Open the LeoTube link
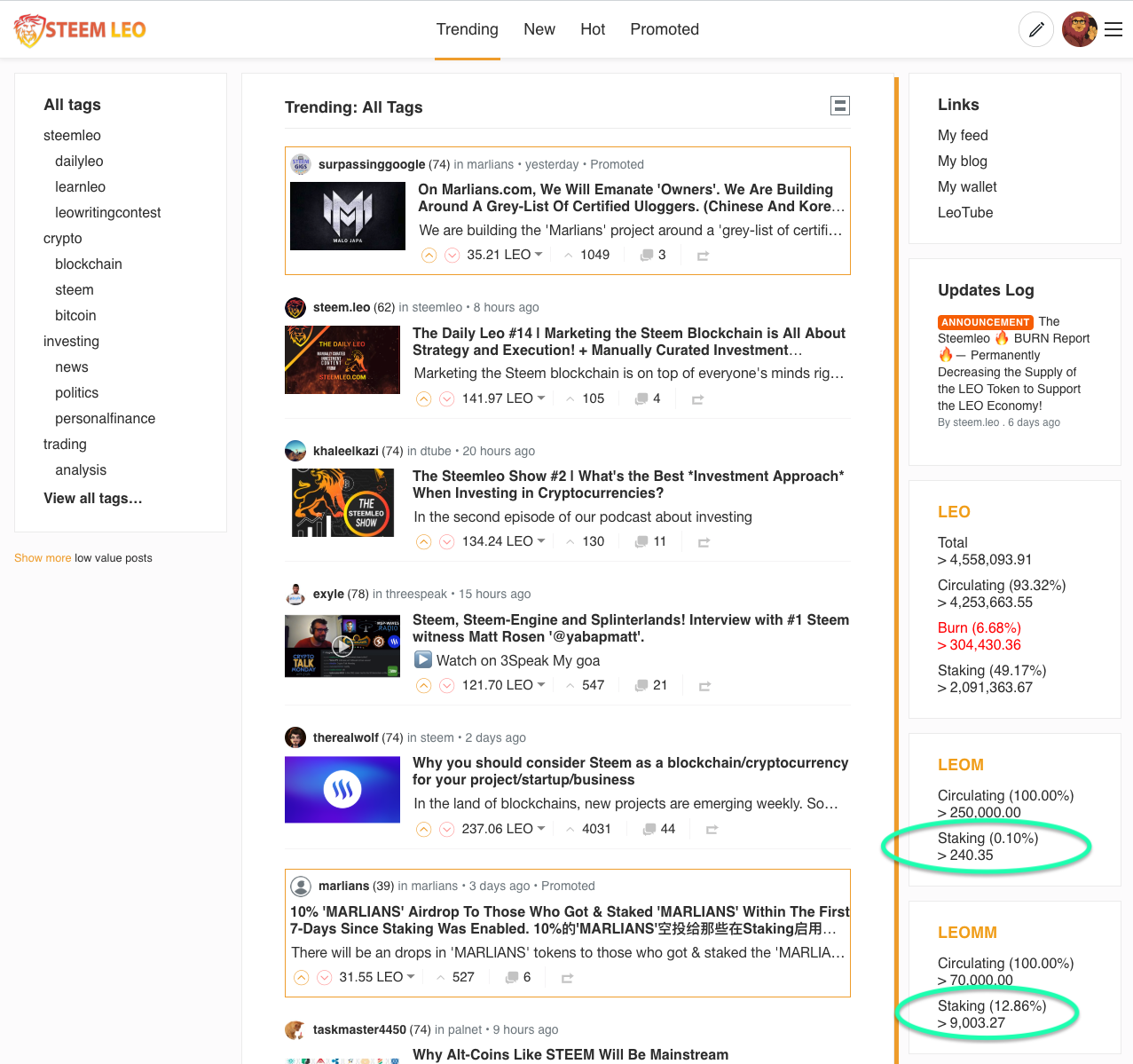 (965, 213)
